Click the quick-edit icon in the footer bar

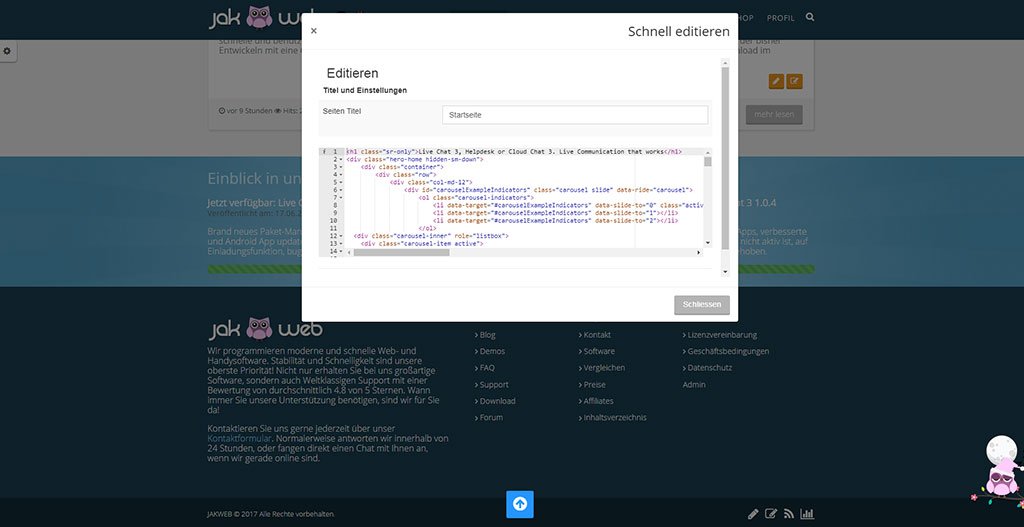(771, 514)
